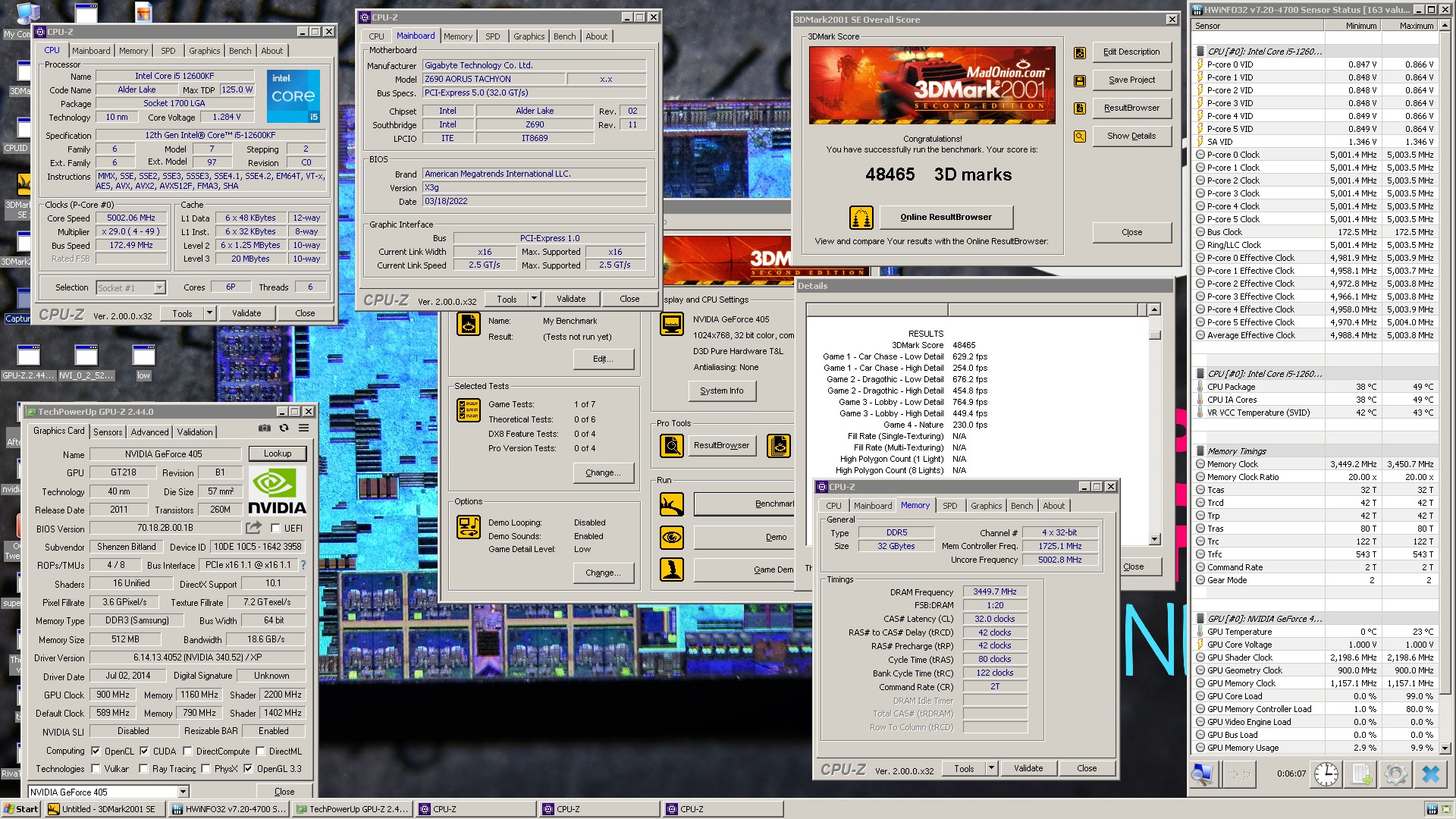
Task: Click the HWiNFO blue X close icon
Action: pyautogui.click(x=1430, y=774)
